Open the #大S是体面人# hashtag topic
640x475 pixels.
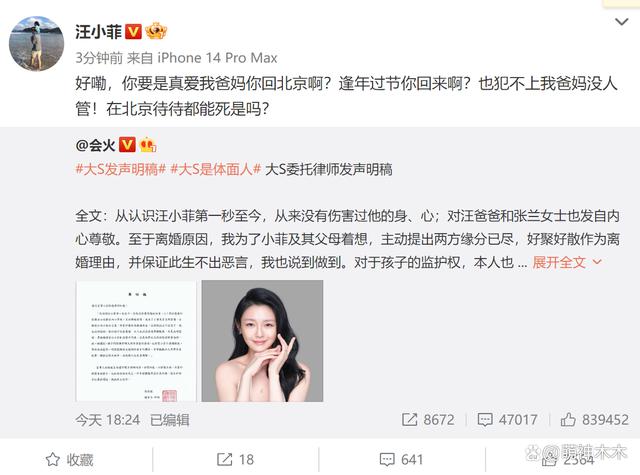[215, 169]
